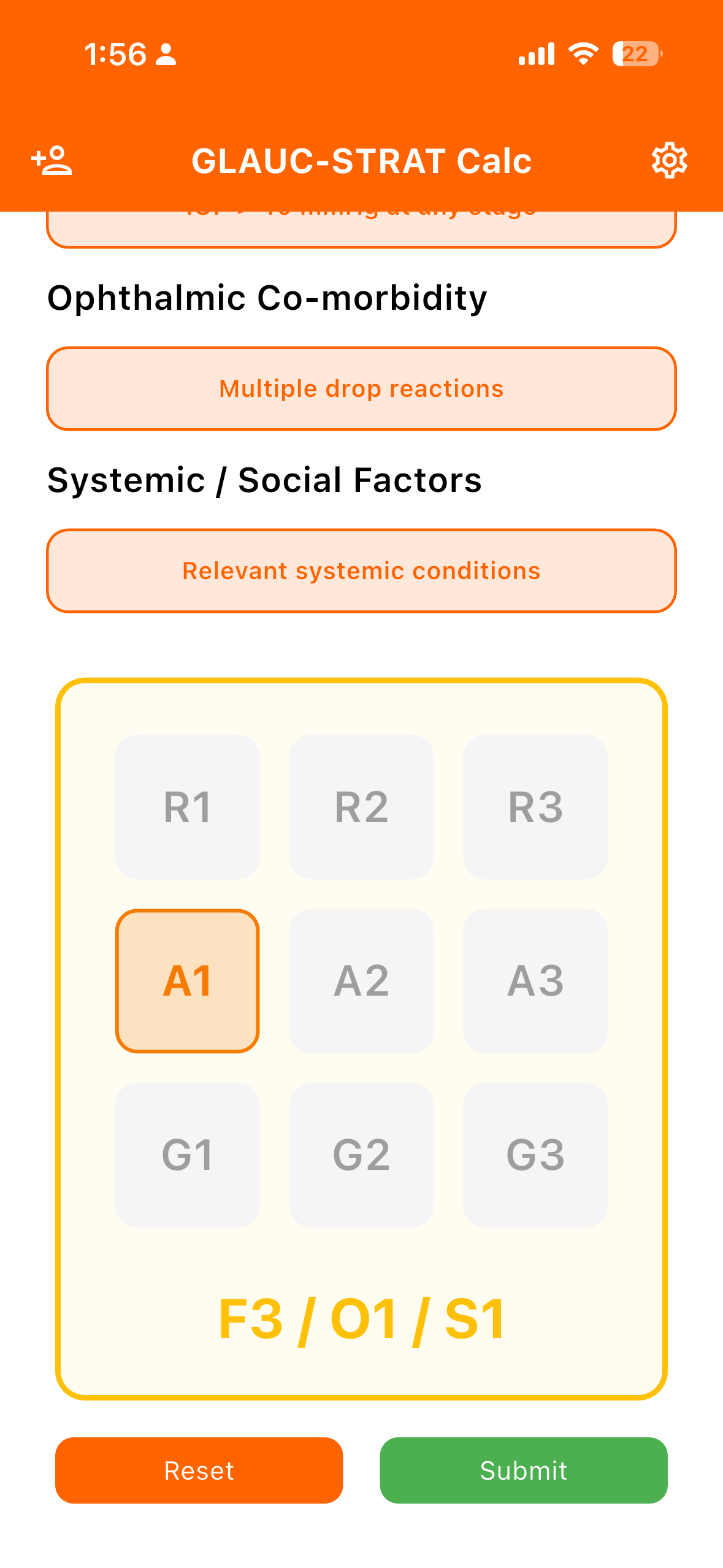Select the A2 grid cell
This screenshot has width=723, height=1568.
click(361, 980)
